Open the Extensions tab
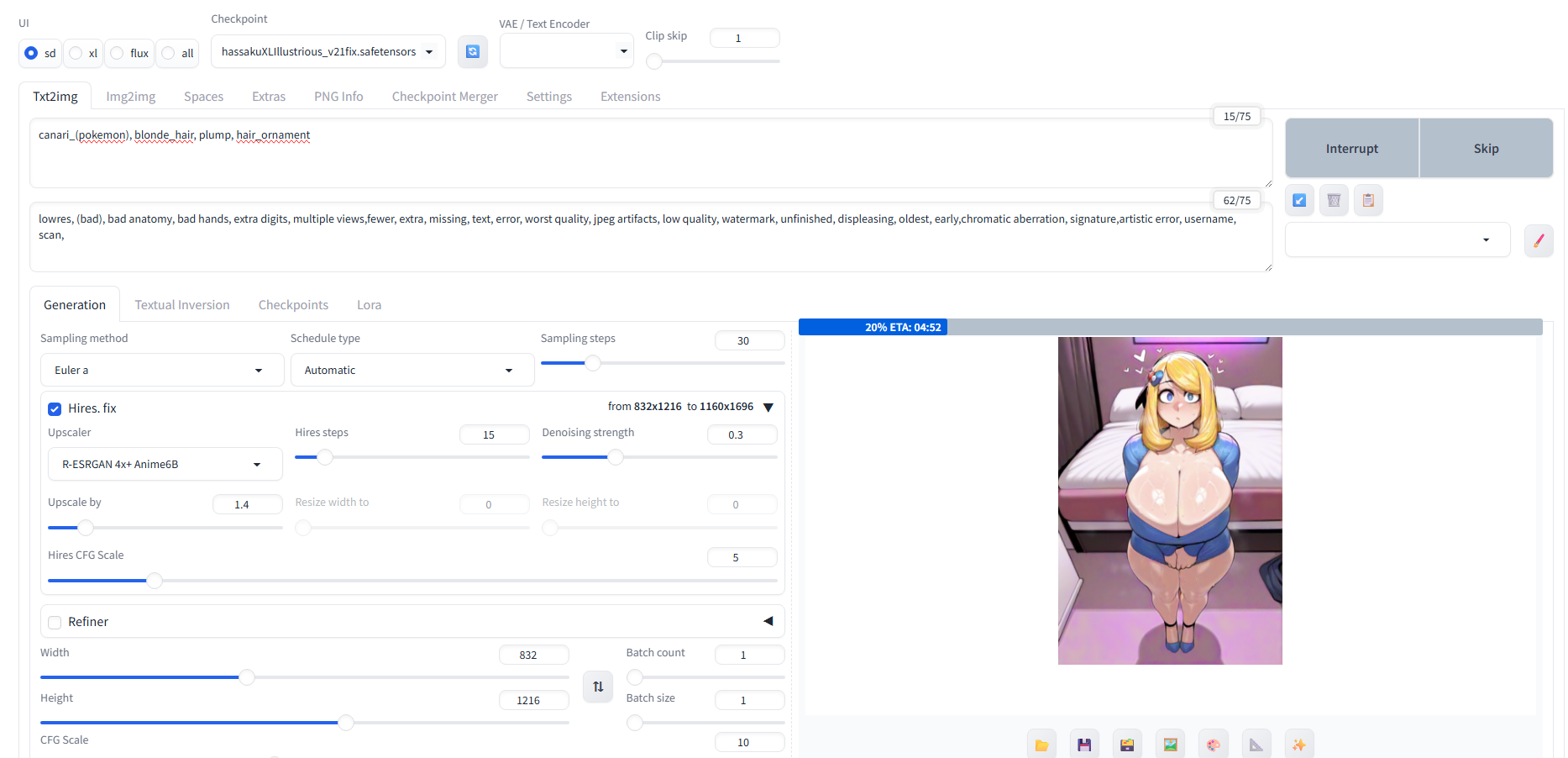1568x758 pixels. [x=631, y=97]
